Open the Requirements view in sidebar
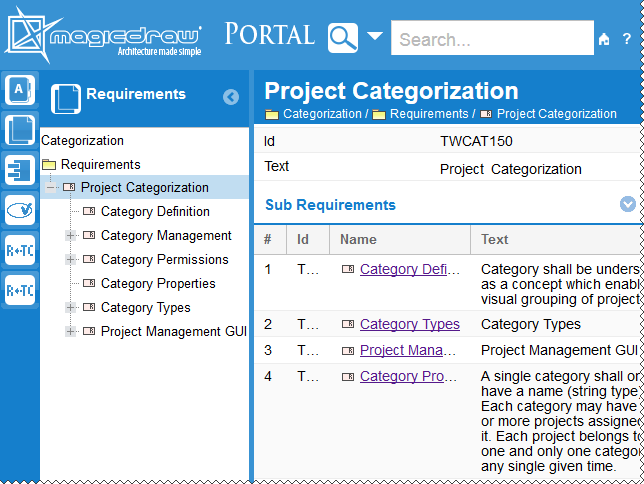 pos(20,129)
